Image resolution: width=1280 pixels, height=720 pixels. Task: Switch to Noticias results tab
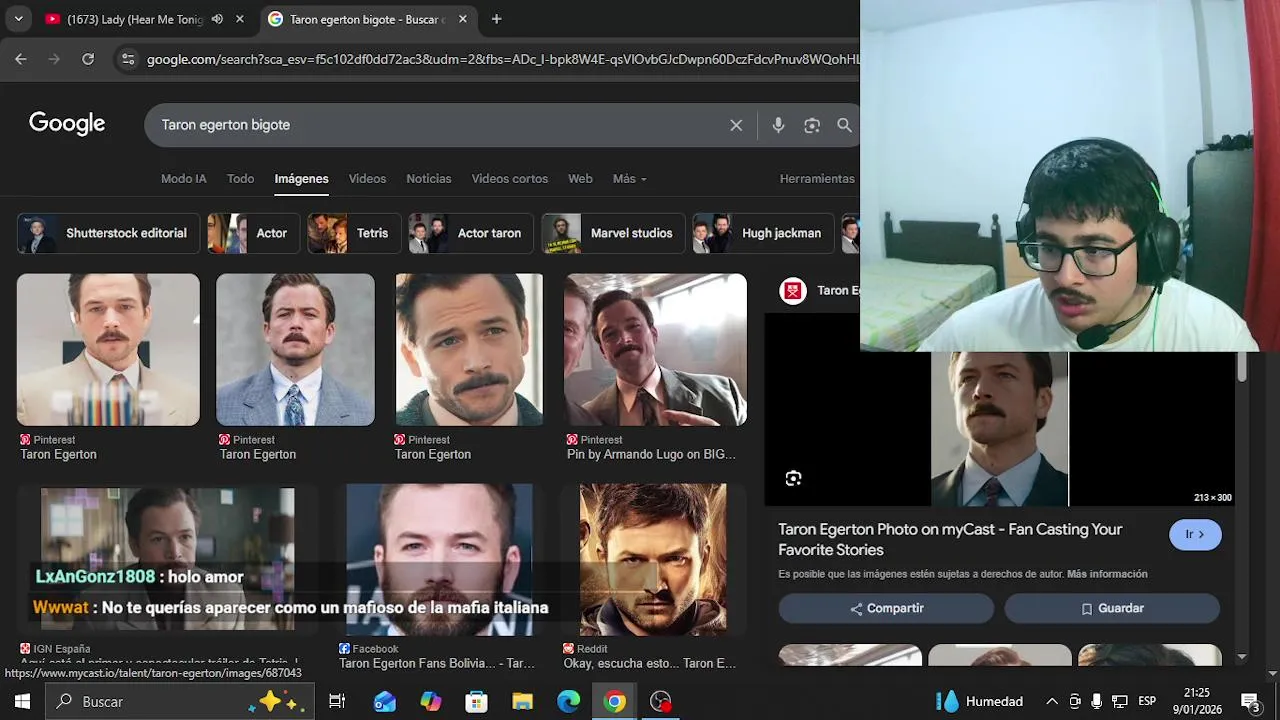(x=428, y=178)
